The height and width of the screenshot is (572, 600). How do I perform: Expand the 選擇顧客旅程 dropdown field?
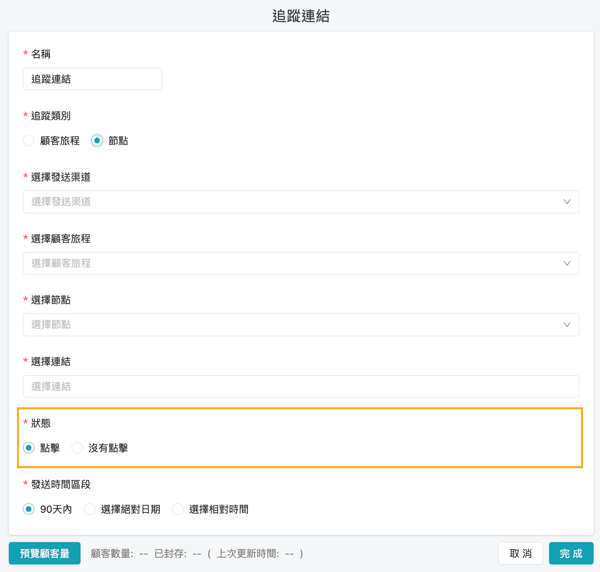point(290,264)
